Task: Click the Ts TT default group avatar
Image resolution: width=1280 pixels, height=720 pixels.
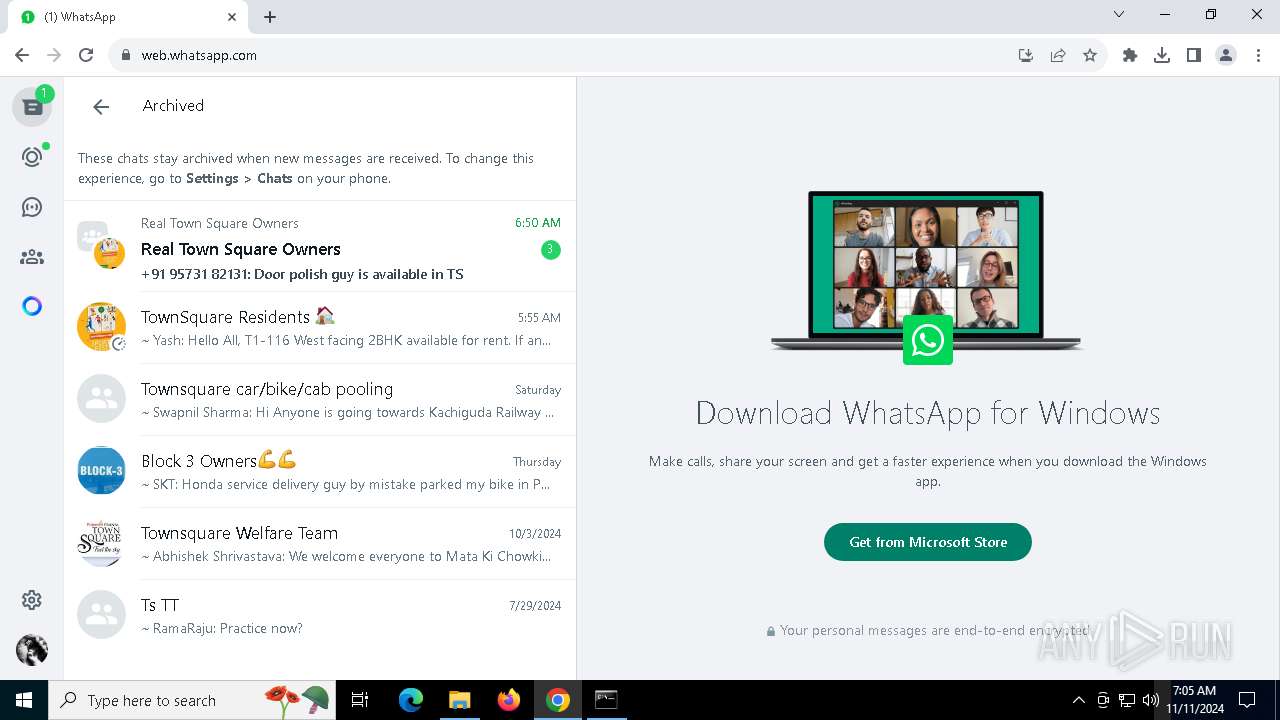Action: (x=101, y=615)
